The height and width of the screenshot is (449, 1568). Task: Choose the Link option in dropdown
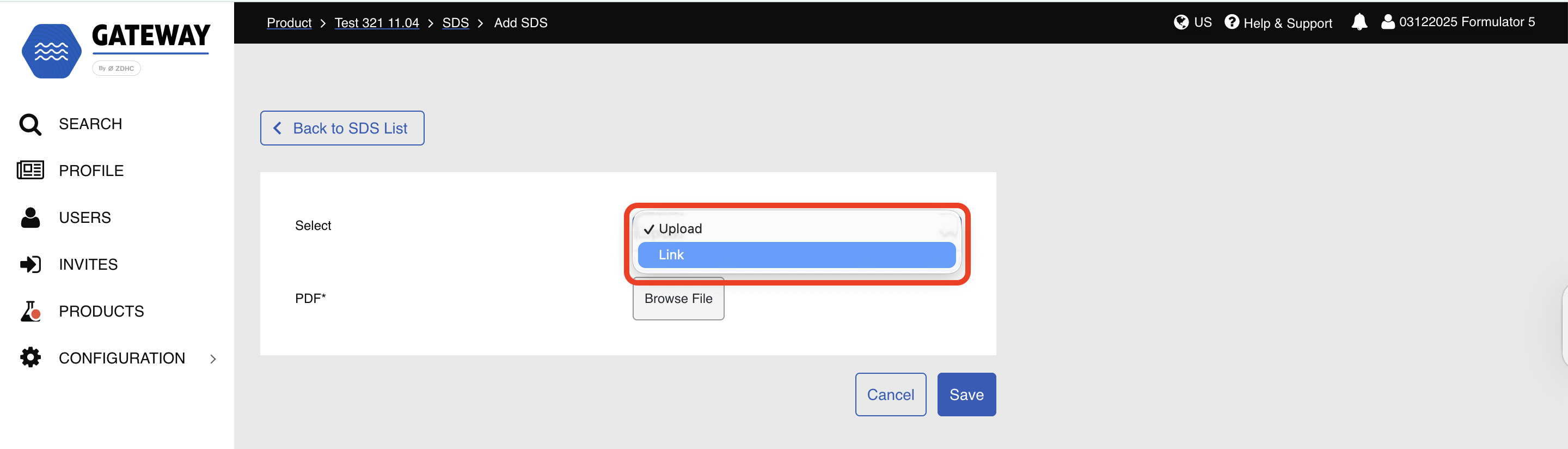click(x=795, y=255)
